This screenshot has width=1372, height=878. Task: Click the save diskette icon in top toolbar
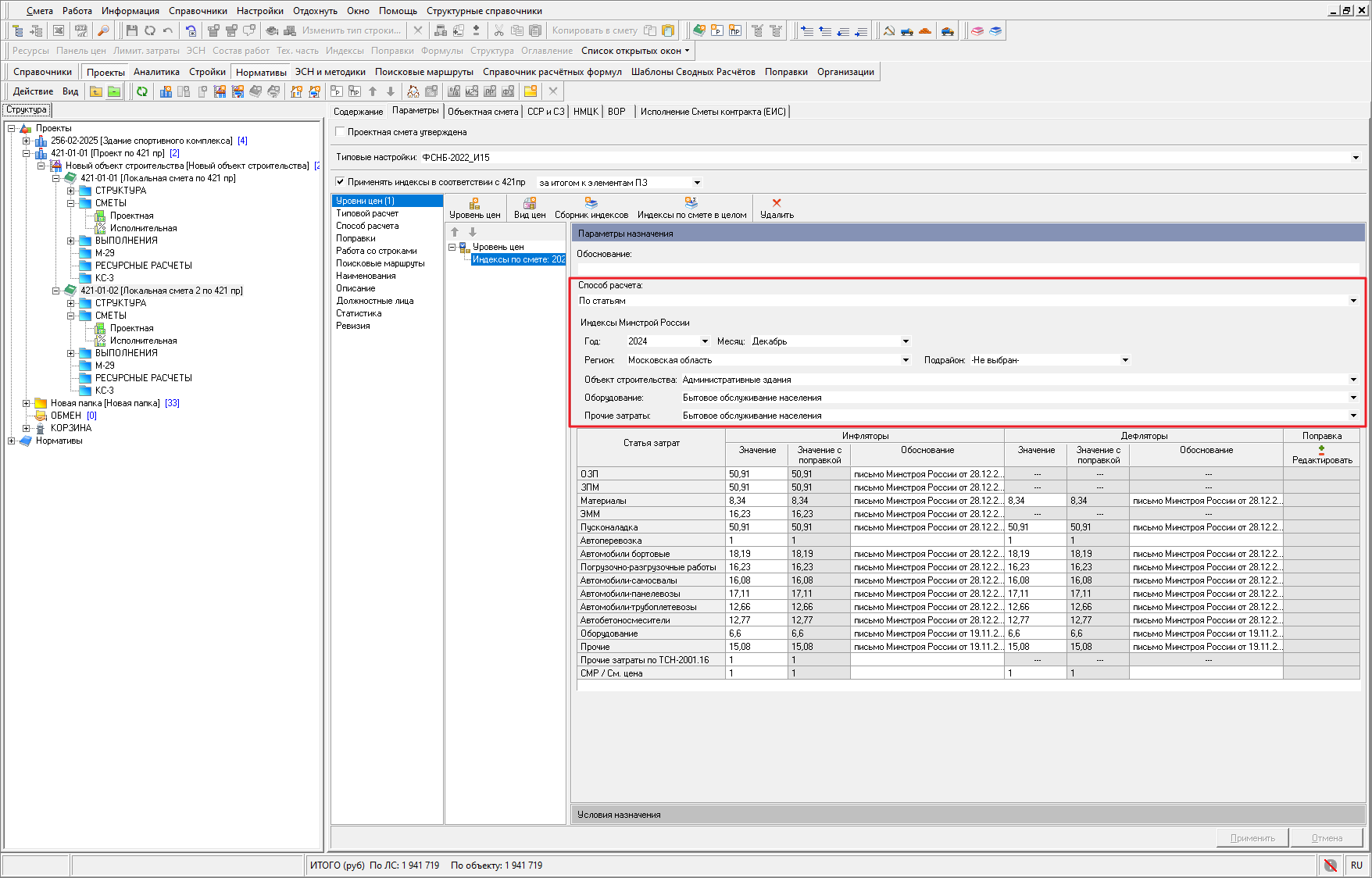point(131,30)
